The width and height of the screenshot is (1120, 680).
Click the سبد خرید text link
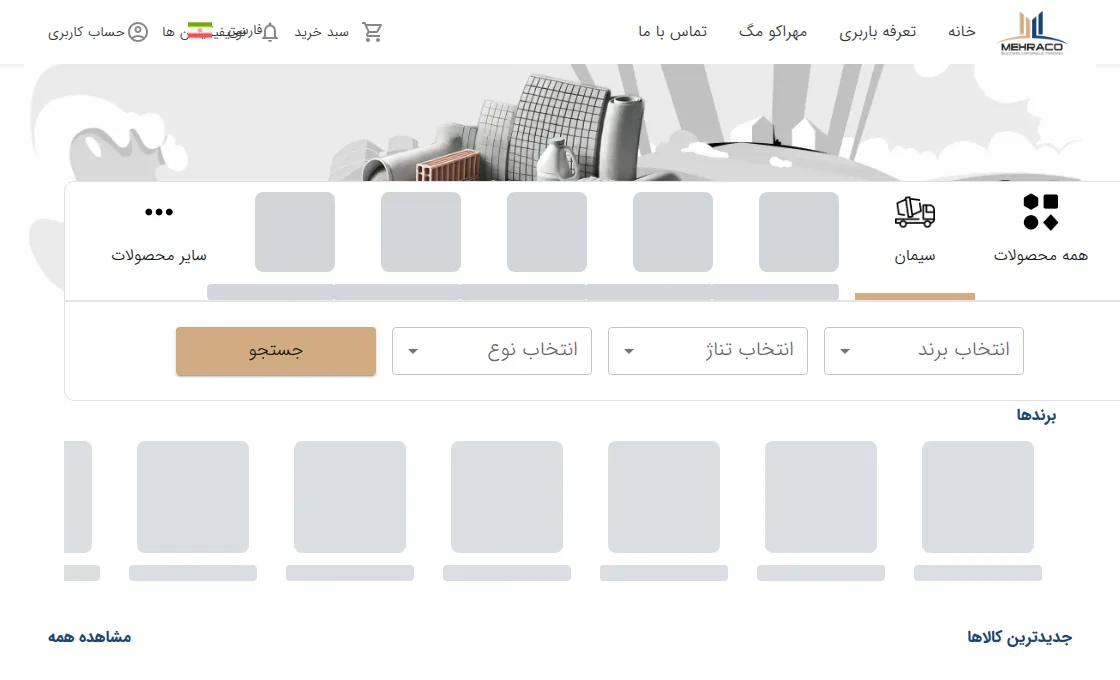pyautogui.click(x=322, y=32)
